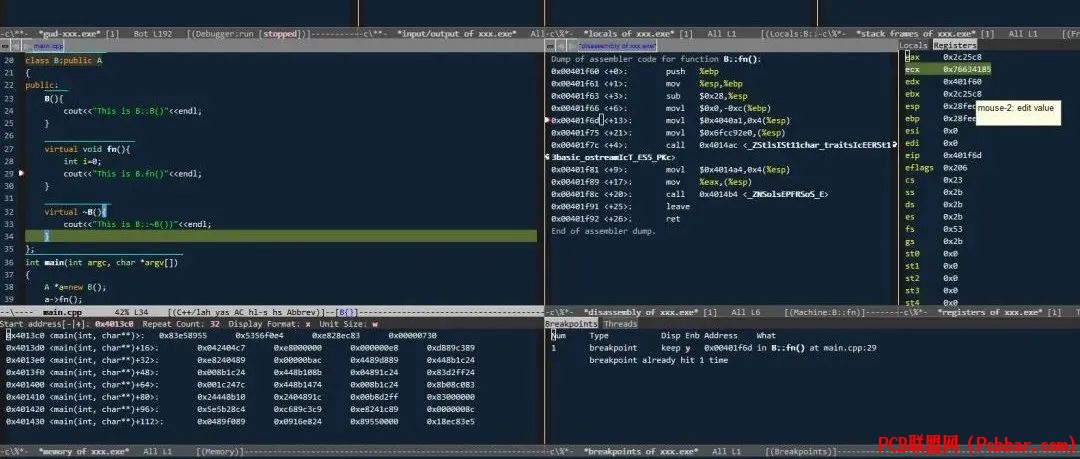Click memory value 0x83e58955 in first row
1080x459 pixels.
[183, 336]
